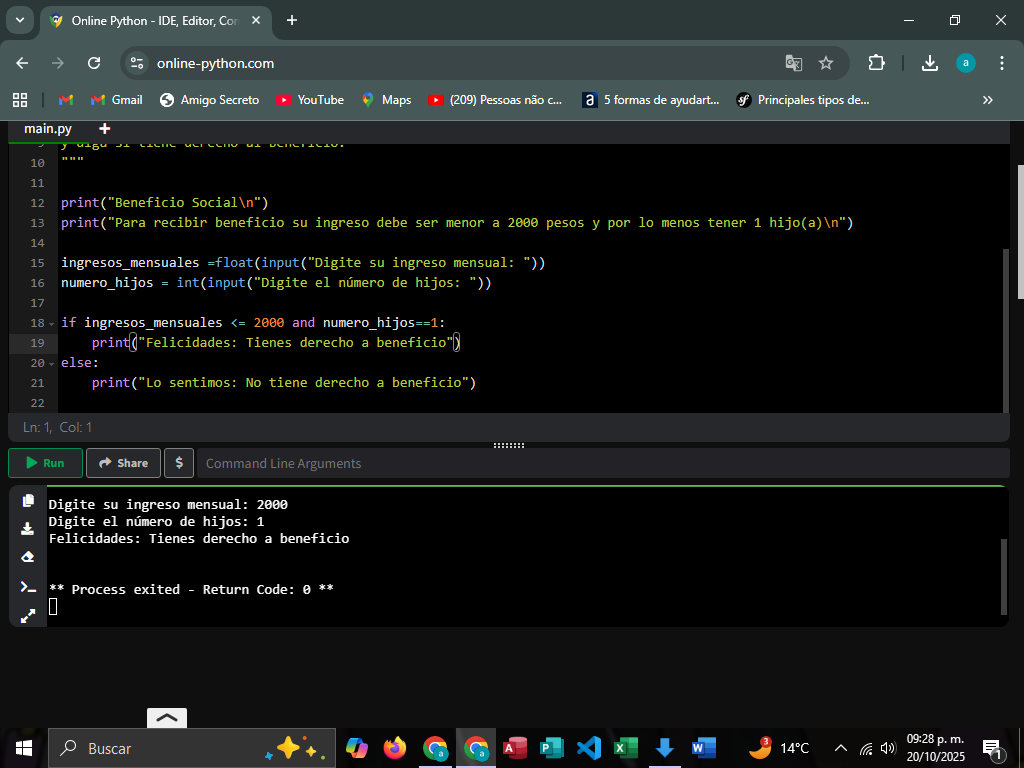Image resolution: width=1024 pixels, height=768 pixels.
Task: Click the terminal prompt icon in the console sidebar
Action: (x=28, y=587)
